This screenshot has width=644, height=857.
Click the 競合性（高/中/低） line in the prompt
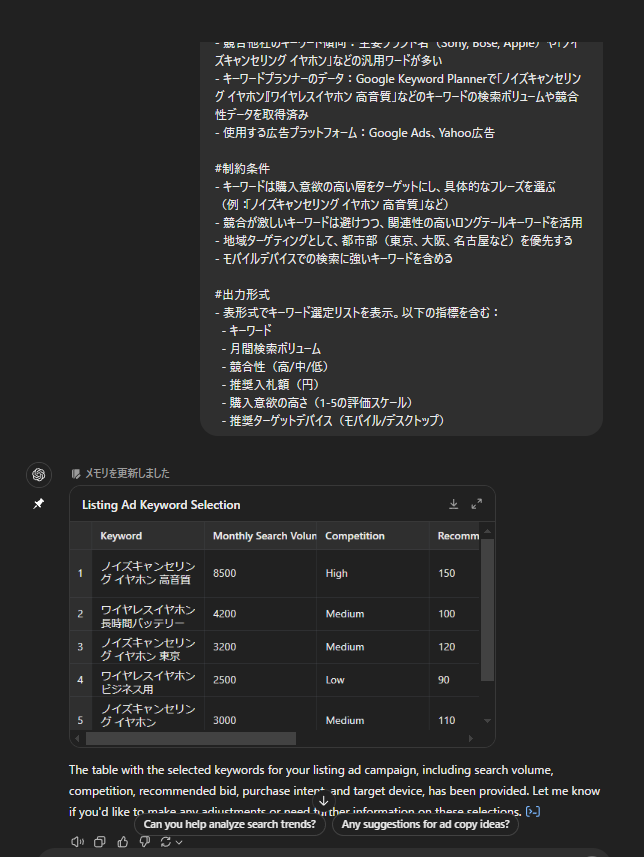point(276,367)
